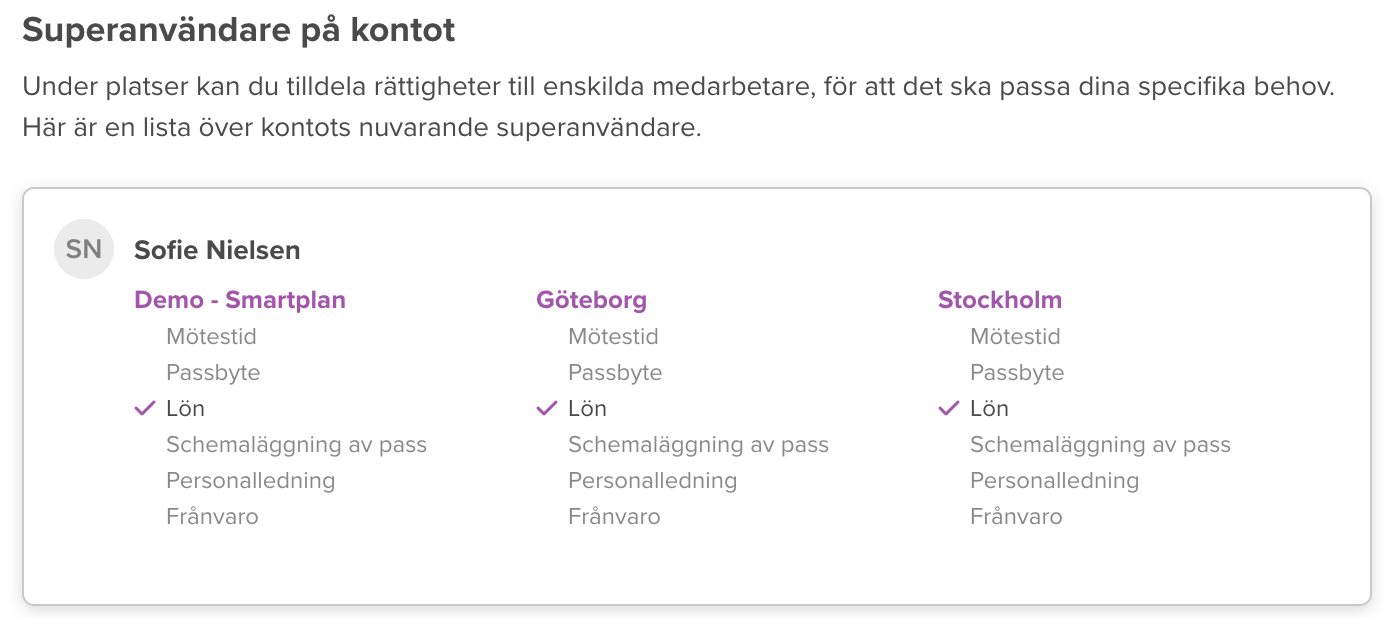Click Frånvaro under Stockholm
Image resolution: width=1388 pixels, height=618 pixels.
tap(1016, 517)
